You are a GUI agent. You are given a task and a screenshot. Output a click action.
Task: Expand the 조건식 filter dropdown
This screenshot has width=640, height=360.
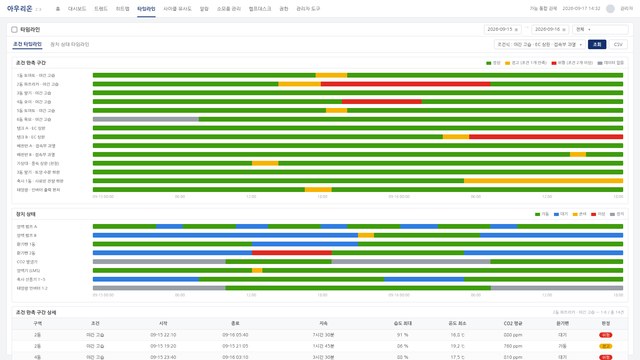click(x=540, y=44)
